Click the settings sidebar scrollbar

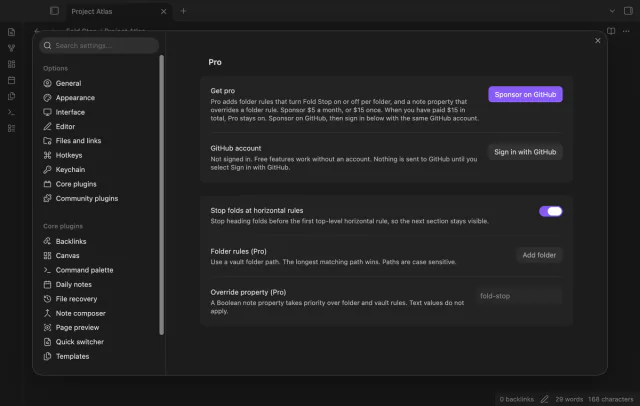pos(162,195)
